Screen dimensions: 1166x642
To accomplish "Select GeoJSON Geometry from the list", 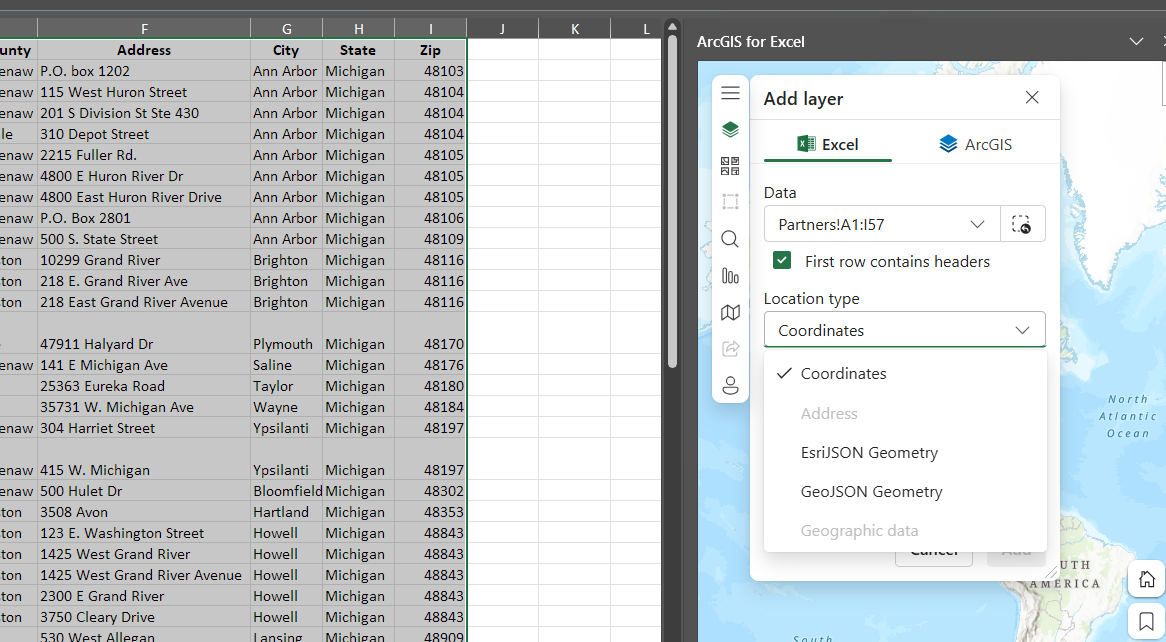I will click(873, 491).
